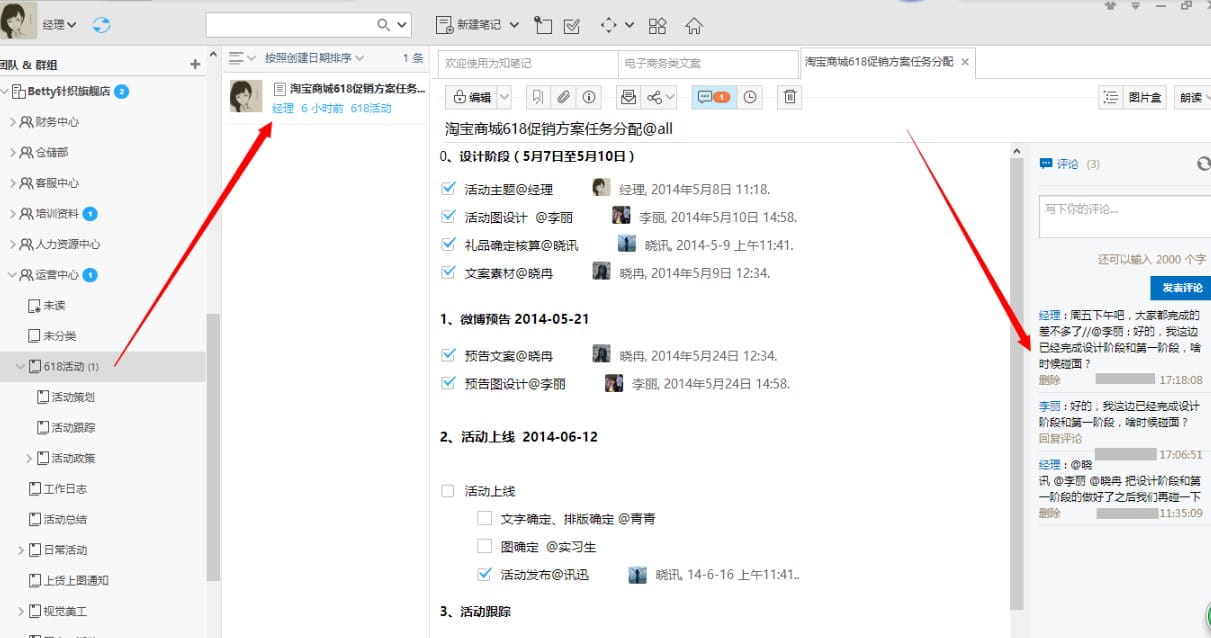Click the task list checkbox icon in top toolbar
This screenshot has width=1211, height=638.
click(572, 25)
